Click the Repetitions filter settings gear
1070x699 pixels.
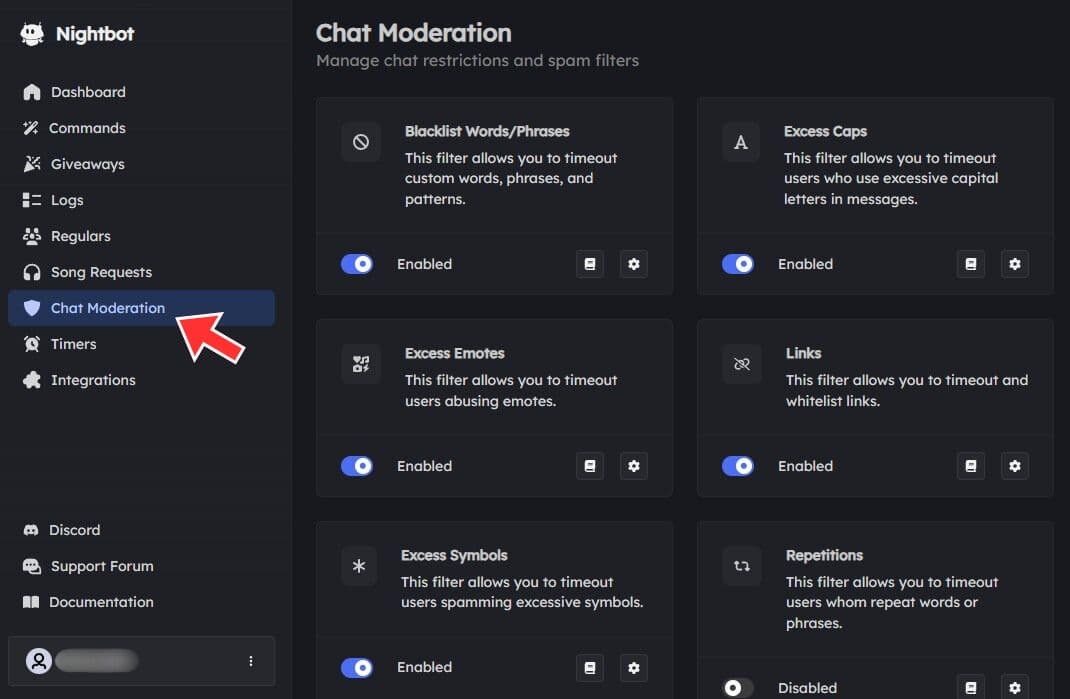click(1015, 687)
